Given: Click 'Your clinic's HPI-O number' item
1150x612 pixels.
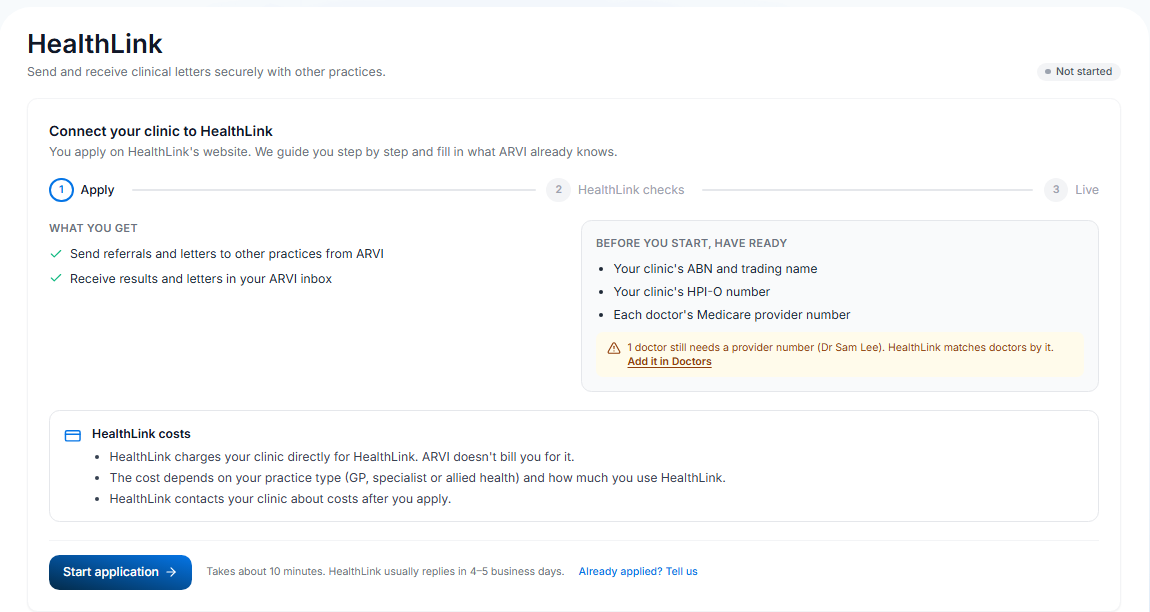Looking at the screenshot, I should click(692, 291).
